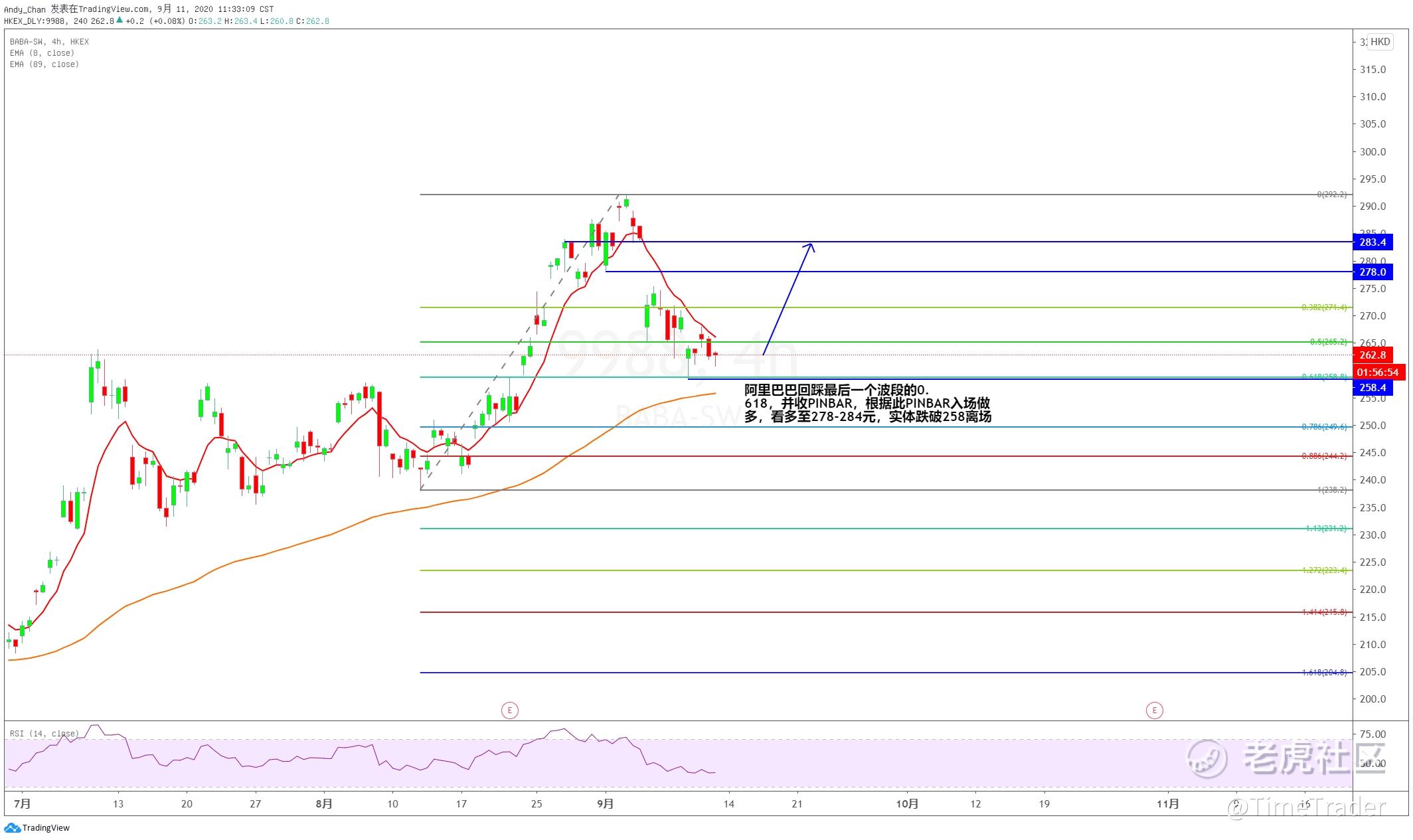Click the Fibonacci 0.618(258.8) level label

1324,377
